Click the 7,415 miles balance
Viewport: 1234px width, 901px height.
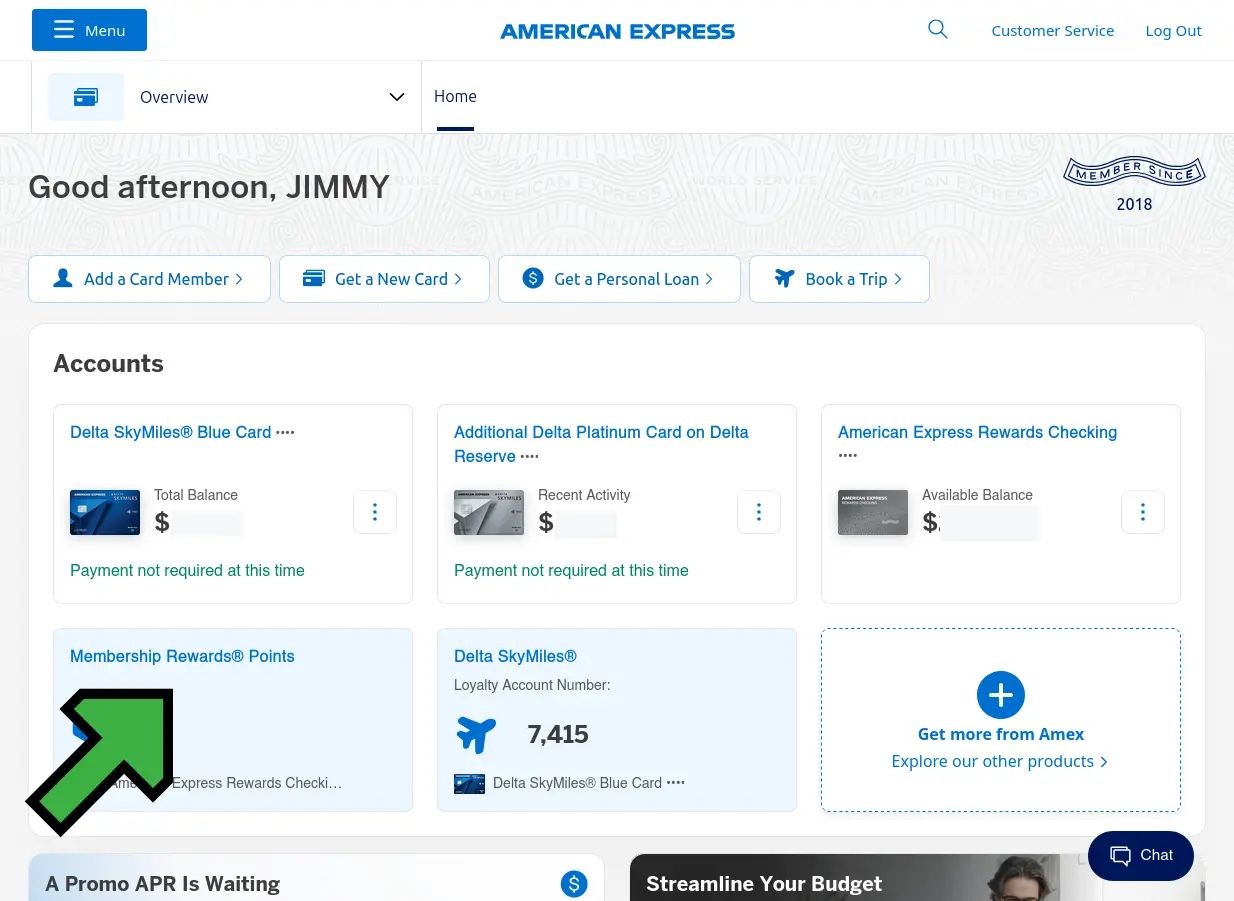point(558,734)
